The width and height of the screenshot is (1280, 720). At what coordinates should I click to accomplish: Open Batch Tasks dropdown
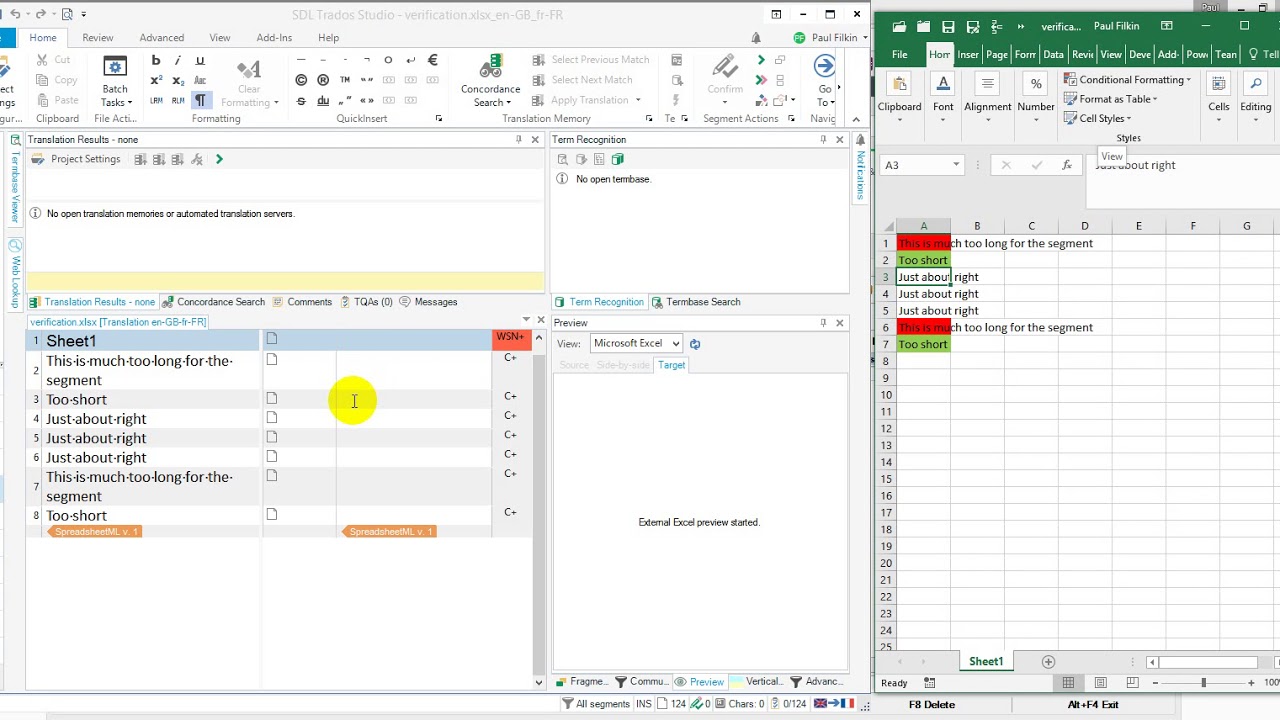coord(115,82)
